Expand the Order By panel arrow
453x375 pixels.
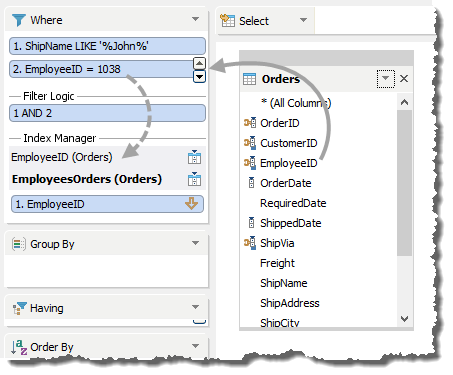point(196,346)
